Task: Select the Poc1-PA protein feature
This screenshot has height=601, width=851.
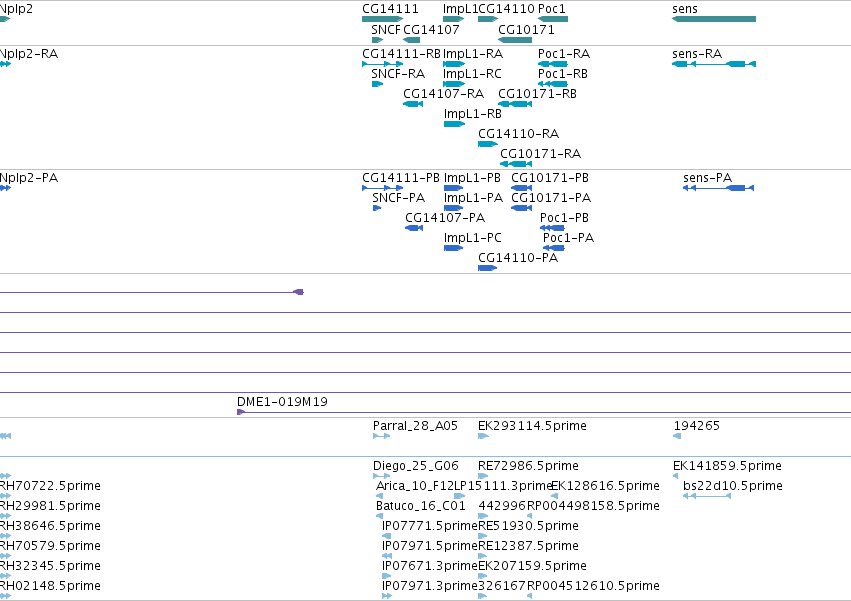Action: (x=554, y=248)
